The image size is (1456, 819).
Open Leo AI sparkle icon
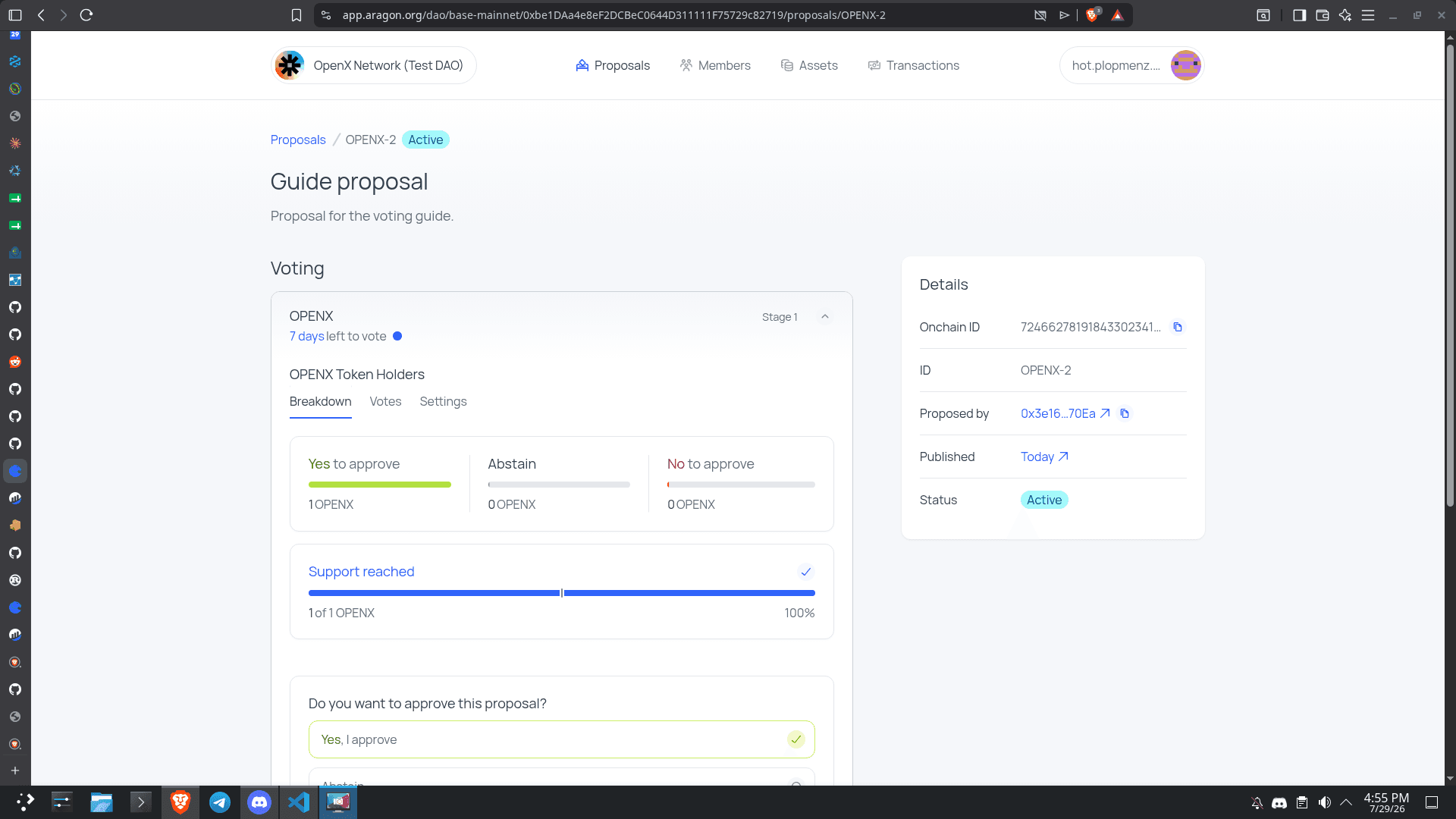(x=1345, y=15)
